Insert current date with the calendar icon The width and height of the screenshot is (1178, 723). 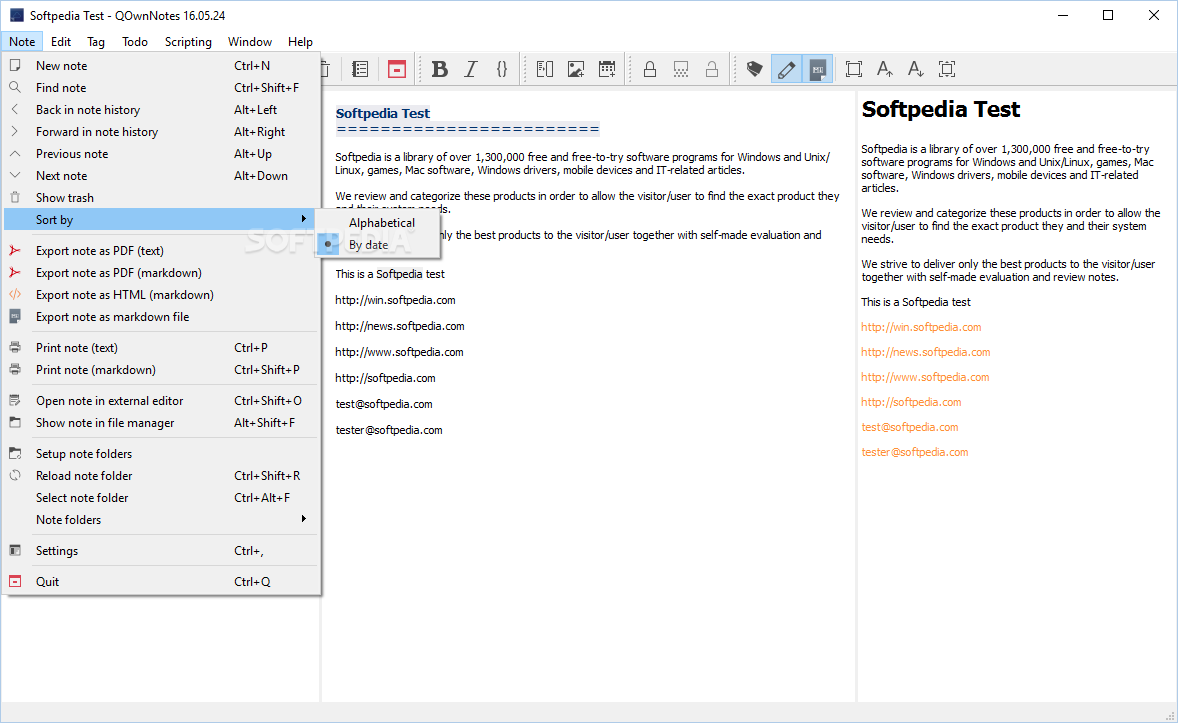[606, 69]
